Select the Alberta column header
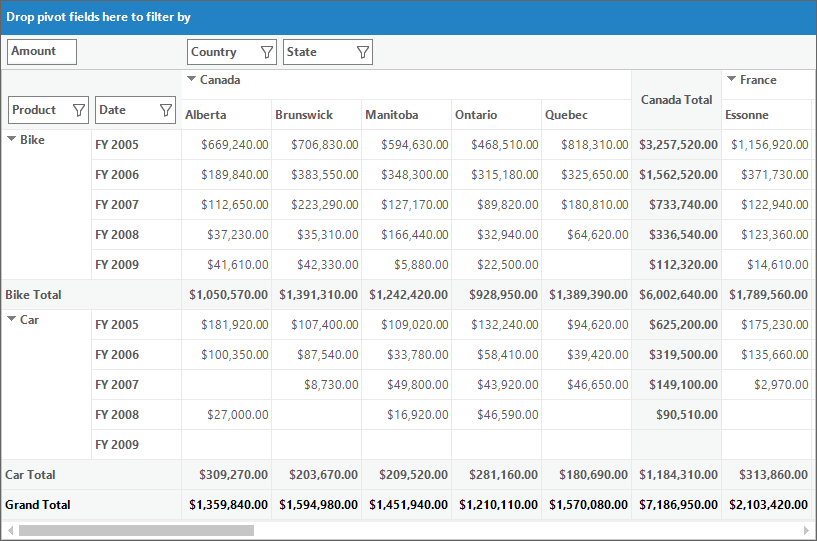Screen dimensions: 817x541 click(x=227, y=115)
